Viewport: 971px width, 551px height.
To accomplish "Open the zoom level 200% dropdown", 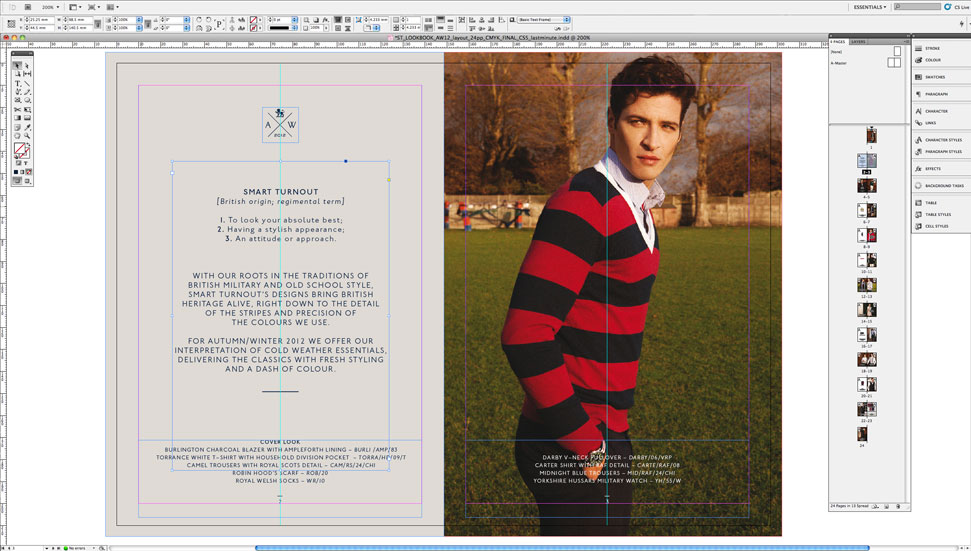I will click(x=50, y=7).
